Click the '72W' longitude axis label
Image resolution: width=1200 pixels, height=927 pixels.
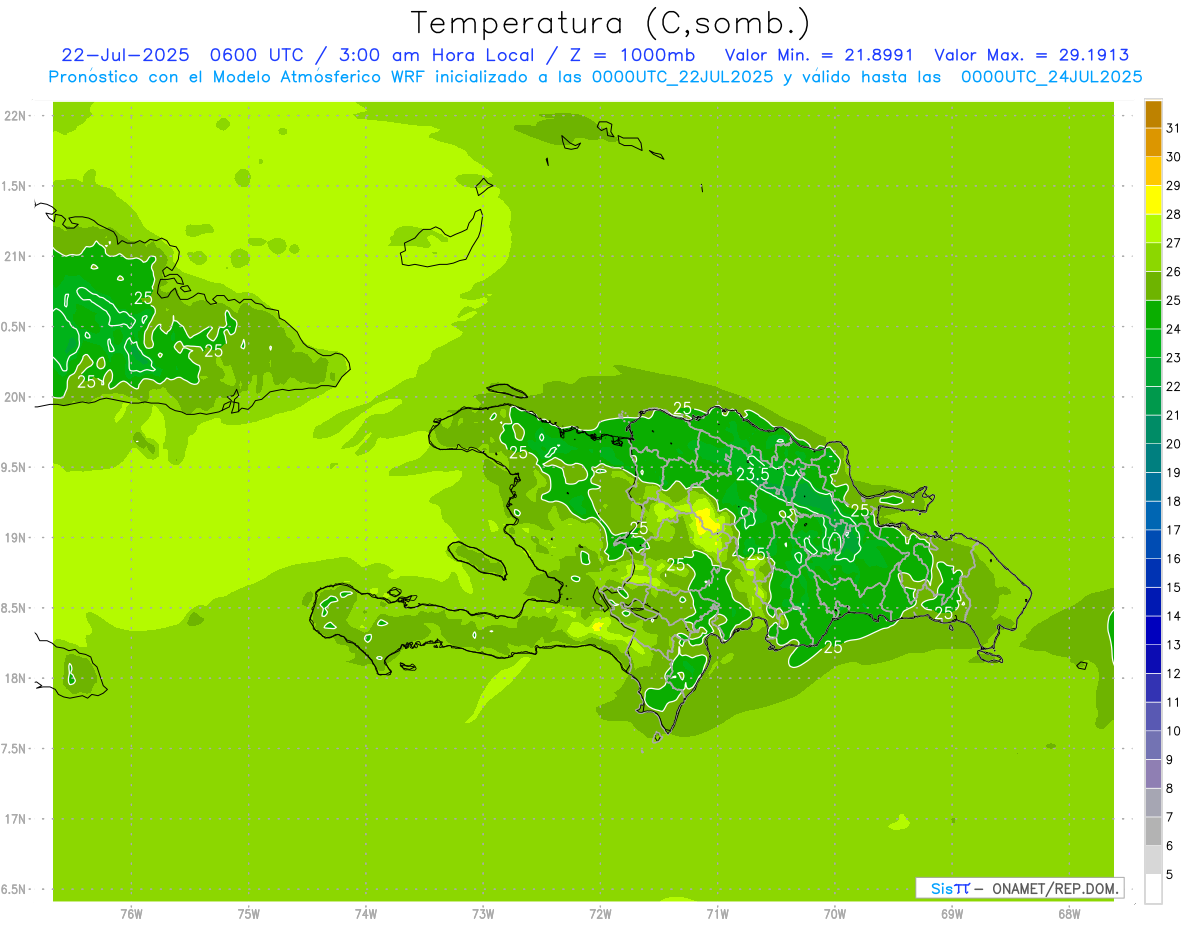[600, 914]
